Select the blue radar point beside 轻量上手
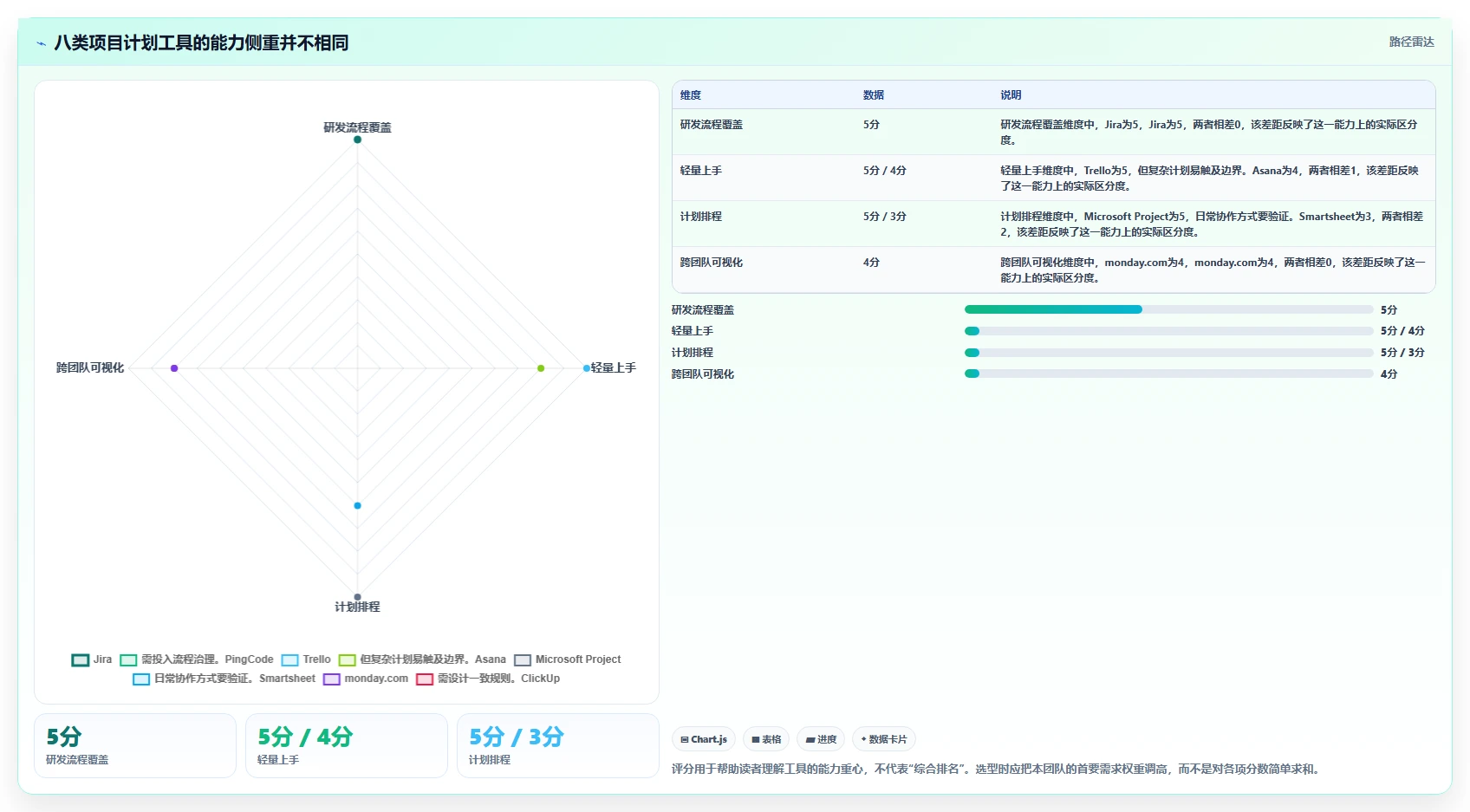 click(587, 368)
